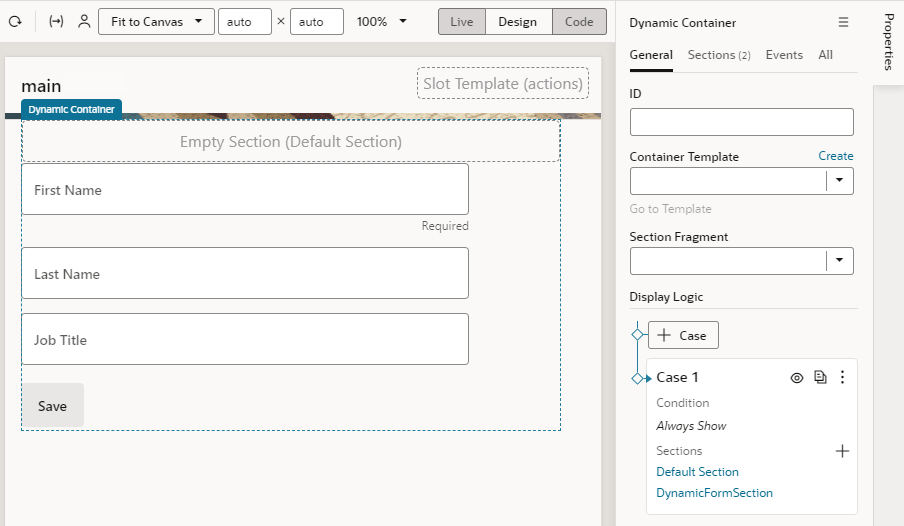Screen dimensions: 904x526
Task: Click the Go to Template link
Action: point(671,209)
